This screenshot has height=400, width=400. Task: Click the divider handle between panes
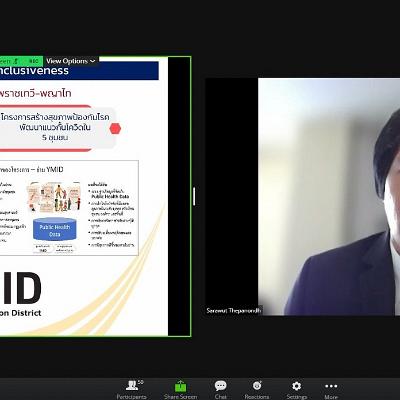[194, 196]
